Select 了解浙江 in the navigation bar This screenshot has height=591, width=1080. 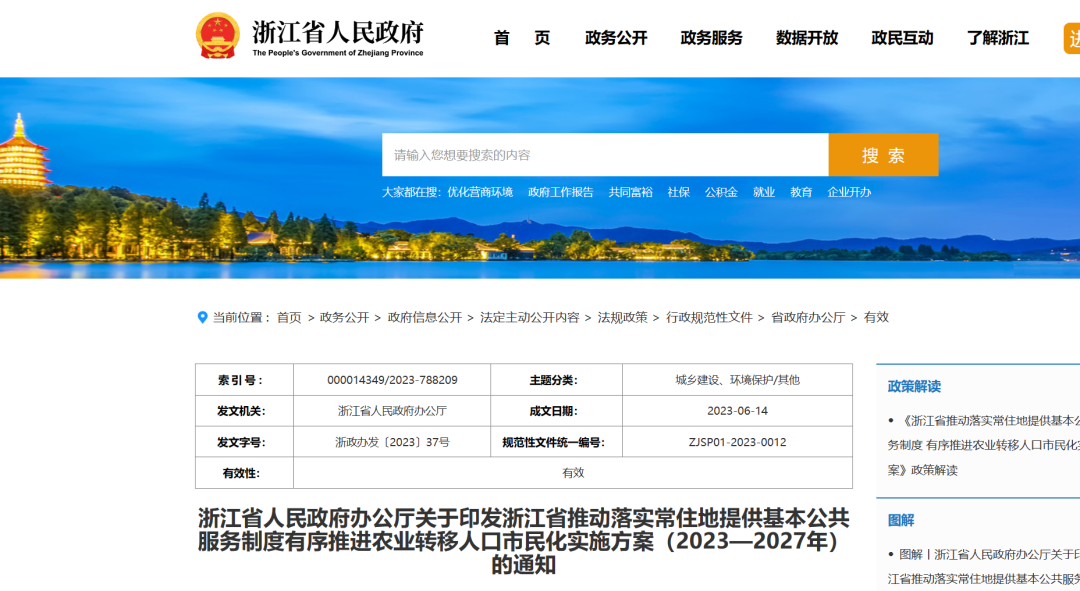(997, 38)
